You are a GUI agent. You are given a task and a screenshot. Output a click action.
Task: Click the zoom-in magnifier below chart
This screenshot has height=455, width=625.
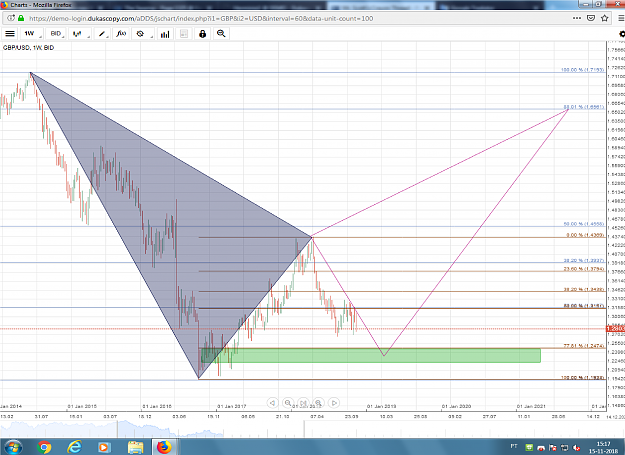coord(318,403)
